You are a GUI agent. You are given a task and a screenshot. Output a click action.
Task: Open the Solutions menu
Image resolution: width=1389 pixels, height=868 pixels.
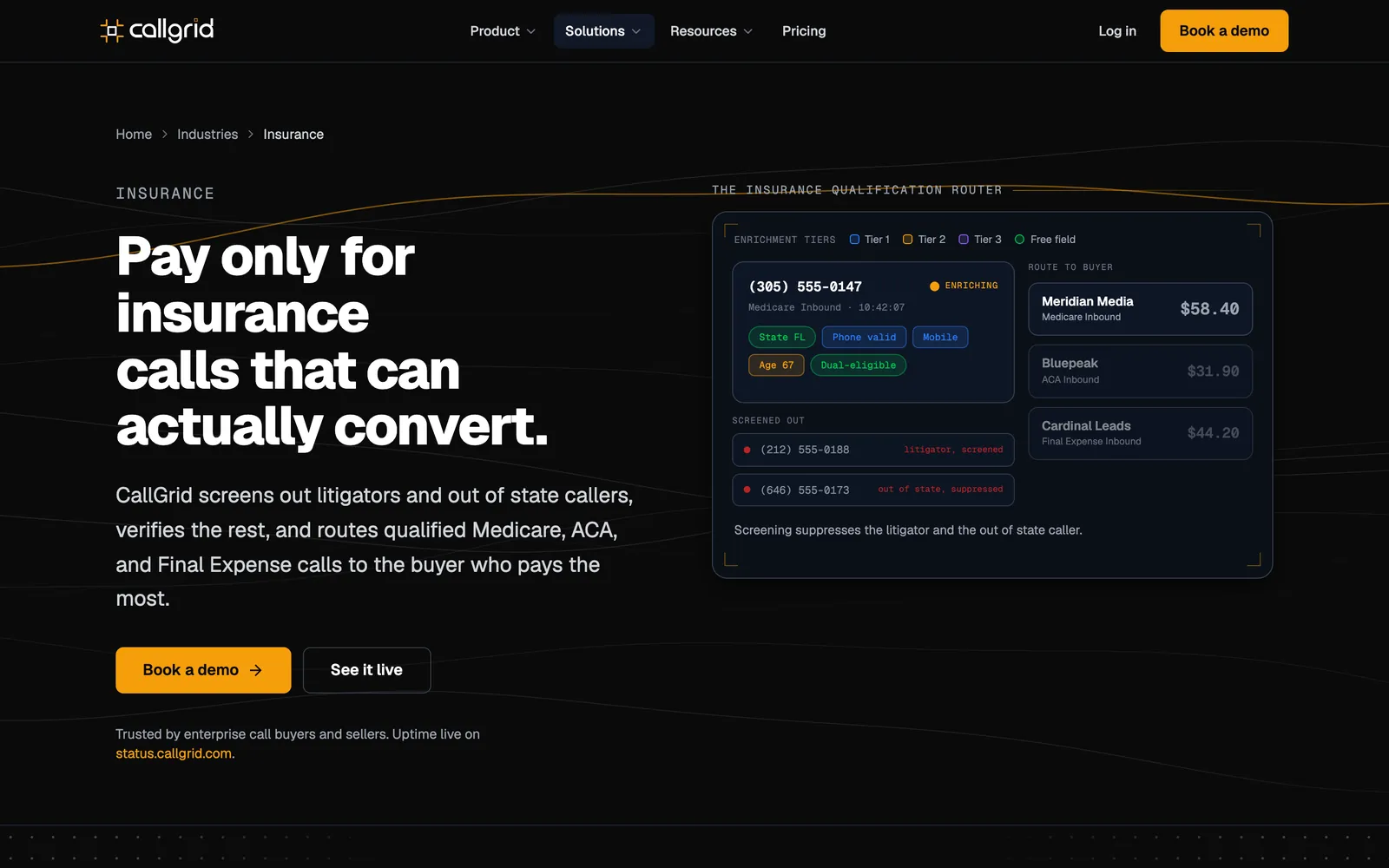pyautogui.click(x=603, y=31)
